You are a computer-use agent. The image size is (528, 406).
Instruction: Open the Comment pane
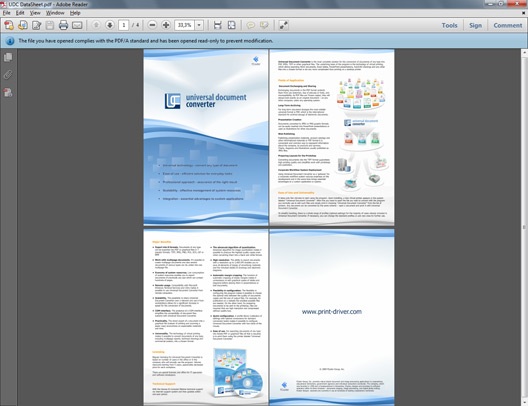(507, 25)
